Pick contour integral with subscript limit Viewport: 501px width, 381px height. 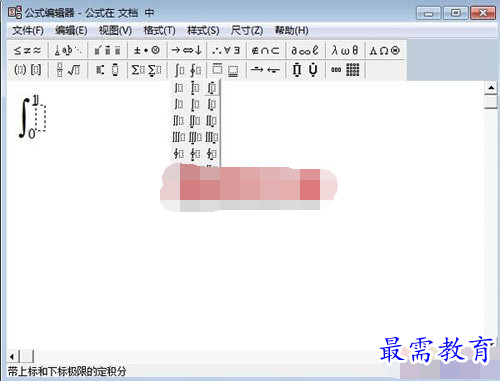coord(212,153)
